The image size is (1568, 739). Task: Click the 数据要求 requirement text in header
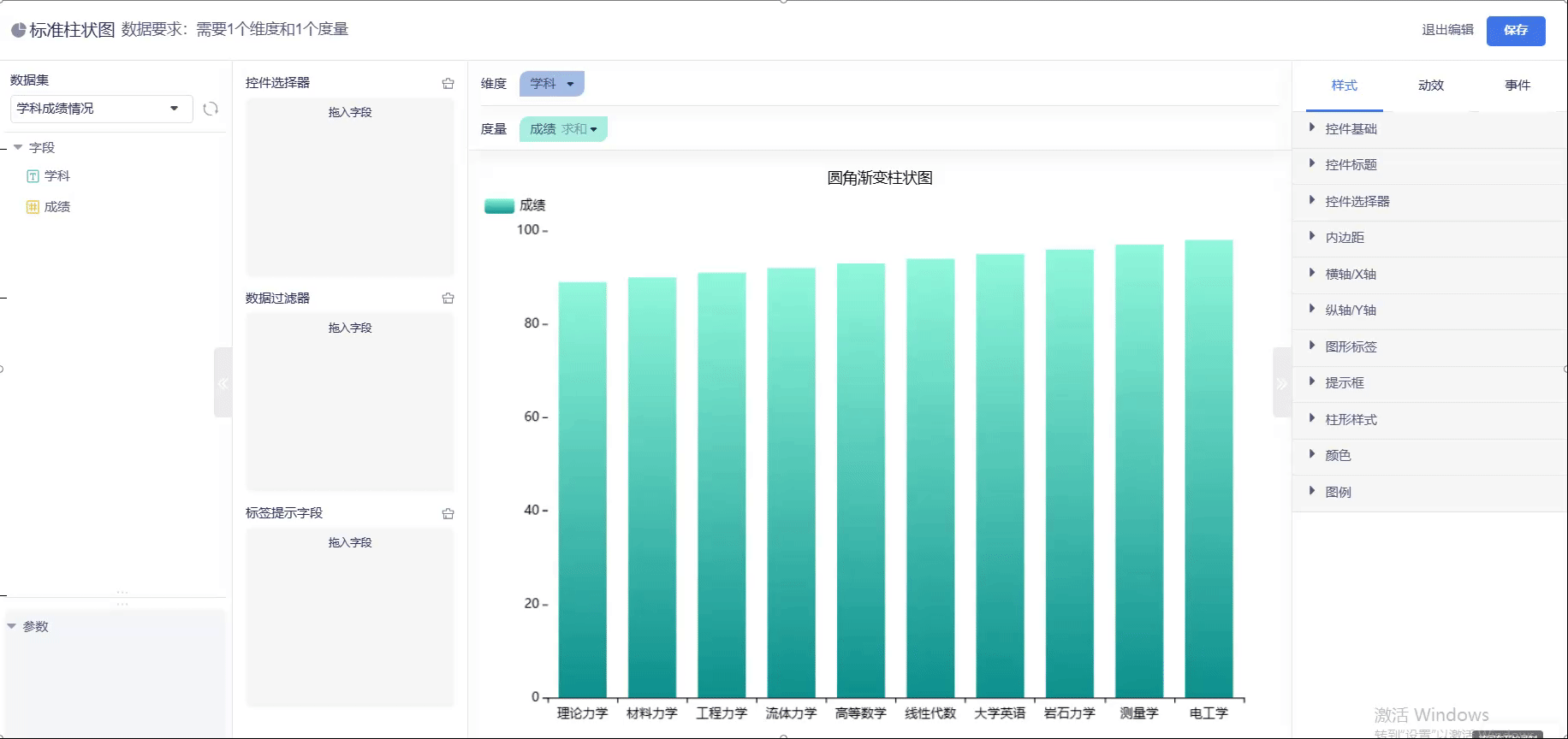pos(235,29)
